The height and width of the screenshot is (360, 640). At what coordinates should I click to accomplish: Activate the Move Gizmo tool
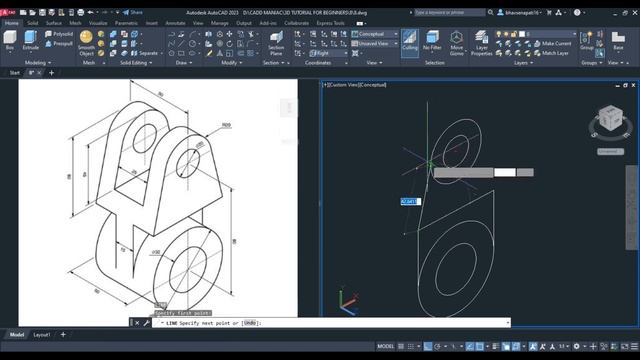click(x=456, y=43)
